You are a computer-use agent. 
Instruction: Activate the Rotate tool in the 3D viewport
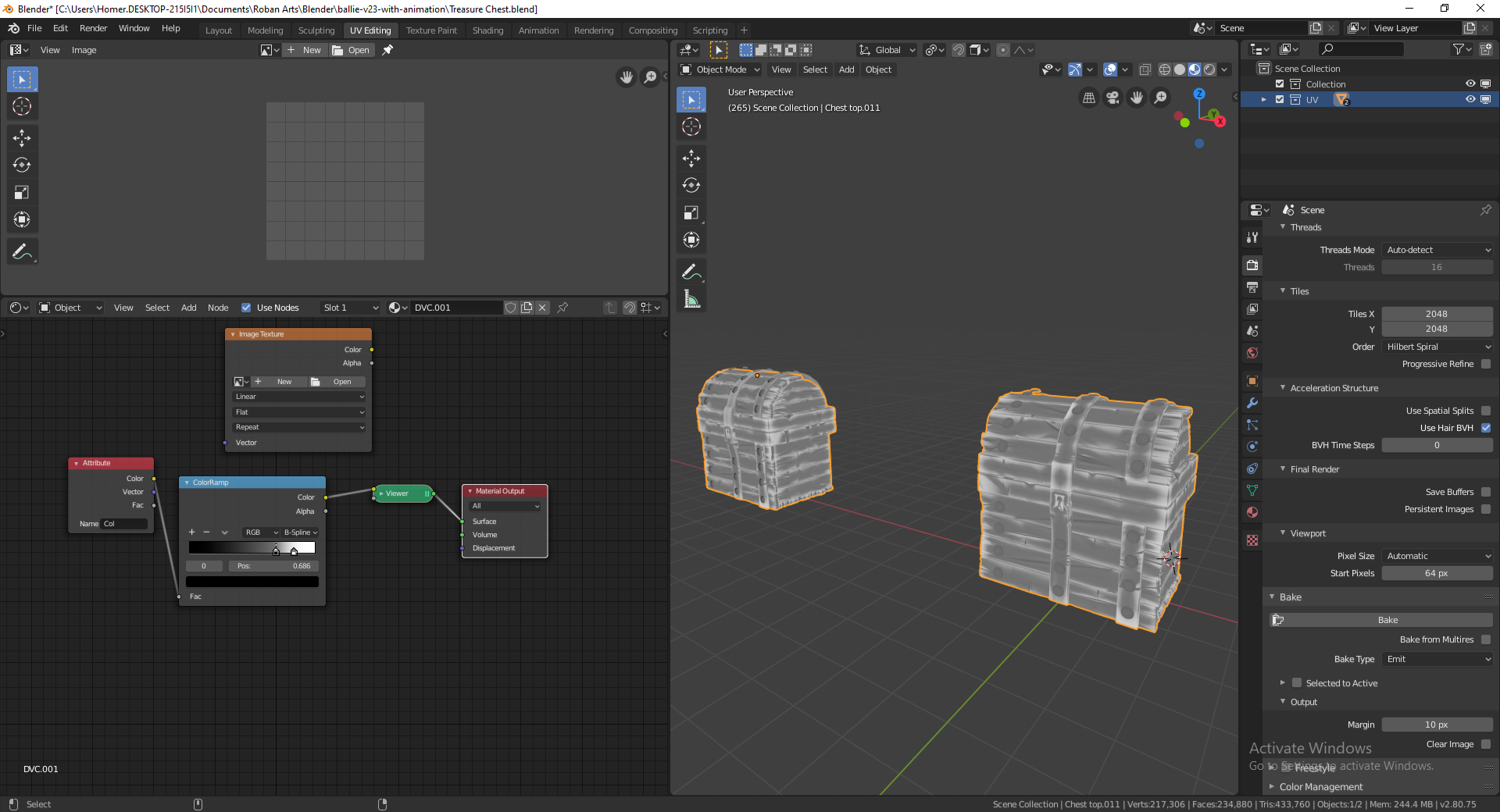[691, 185]
